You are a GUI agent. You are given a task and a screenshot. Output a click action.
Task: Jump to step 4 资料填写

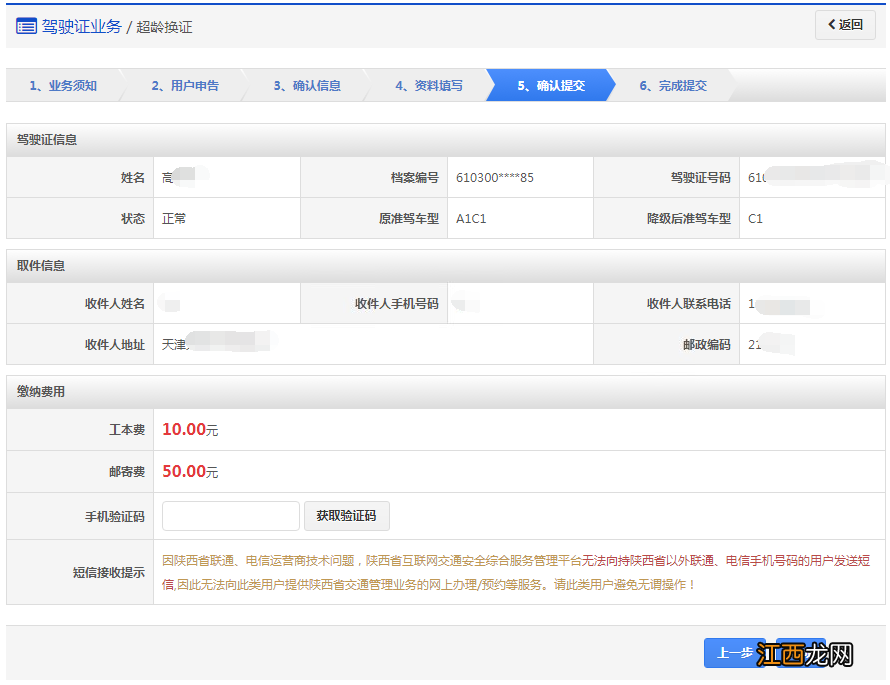(429, 86)
